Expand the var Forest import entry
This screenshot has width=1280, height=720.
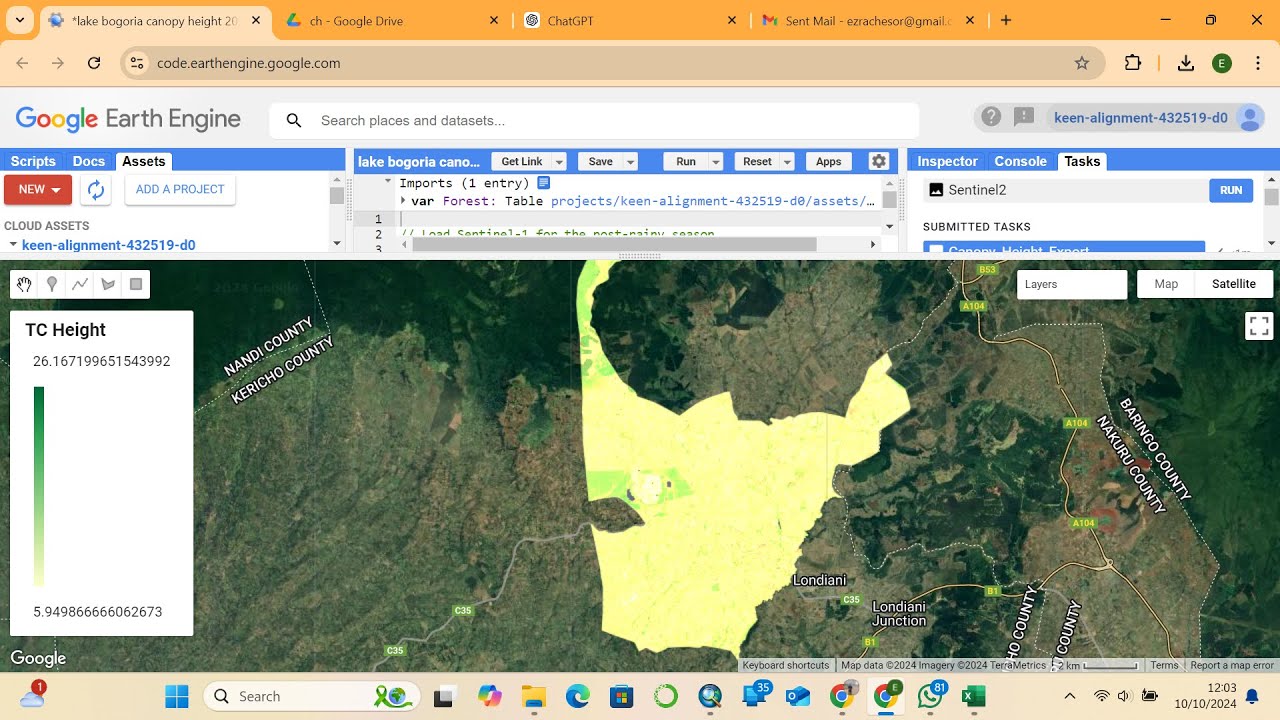tap(403, 201)
